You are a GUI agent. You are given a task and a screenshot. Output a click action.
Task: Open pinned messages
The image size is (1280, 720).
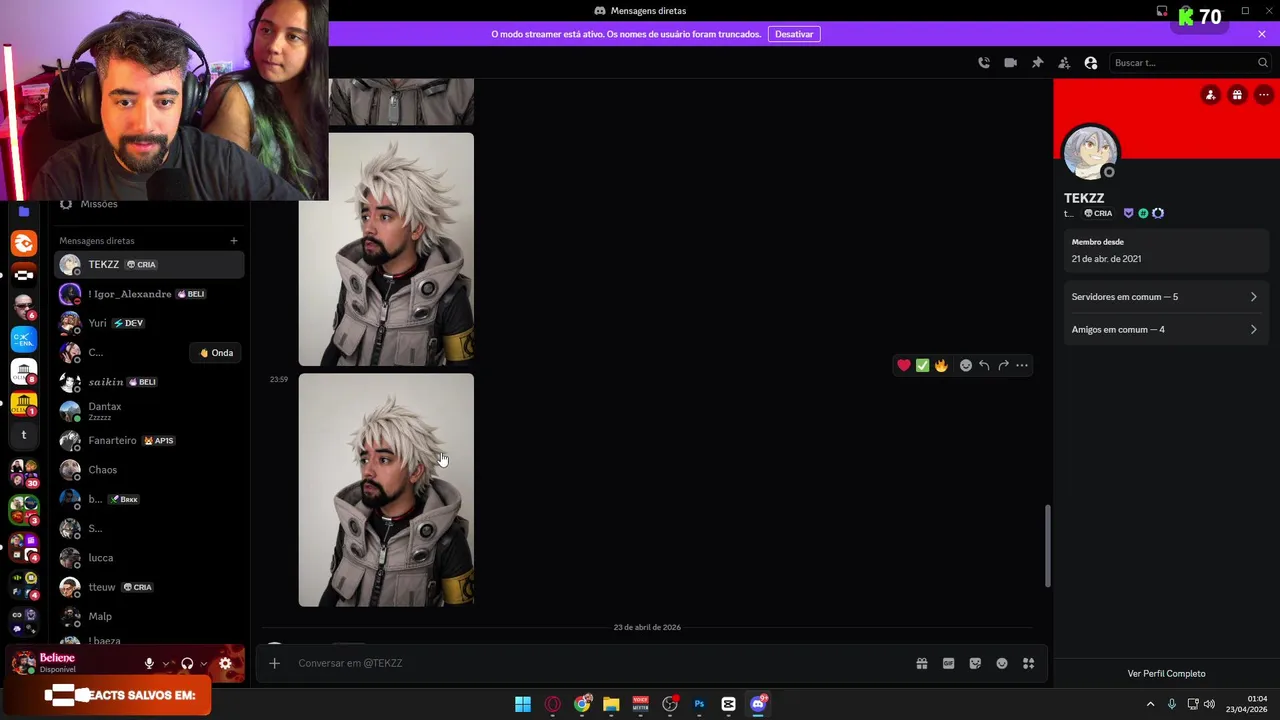tap(1038, 63)
